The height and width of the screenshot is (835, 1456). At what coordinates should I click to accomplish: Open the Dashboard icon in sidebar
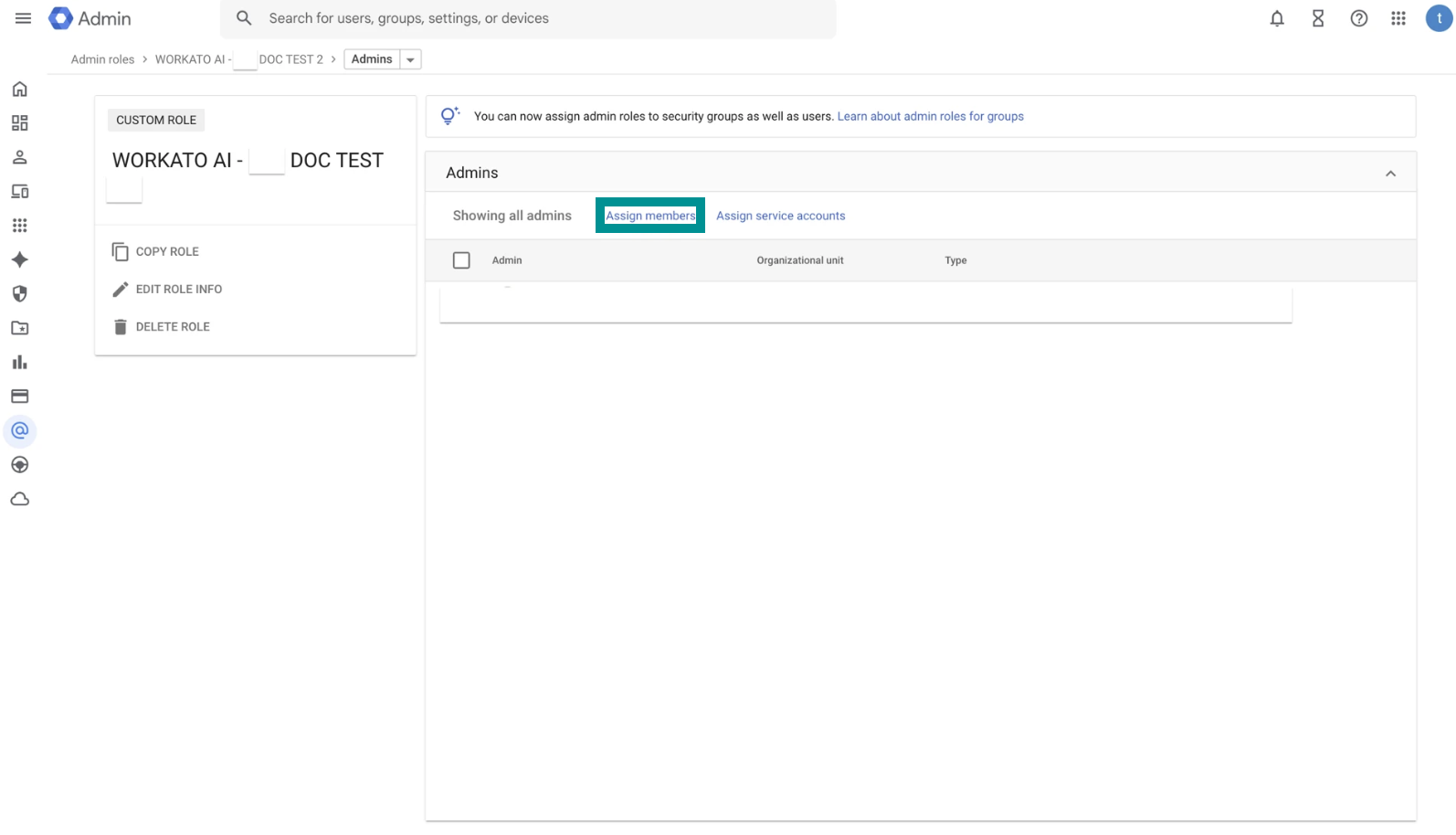20,123
